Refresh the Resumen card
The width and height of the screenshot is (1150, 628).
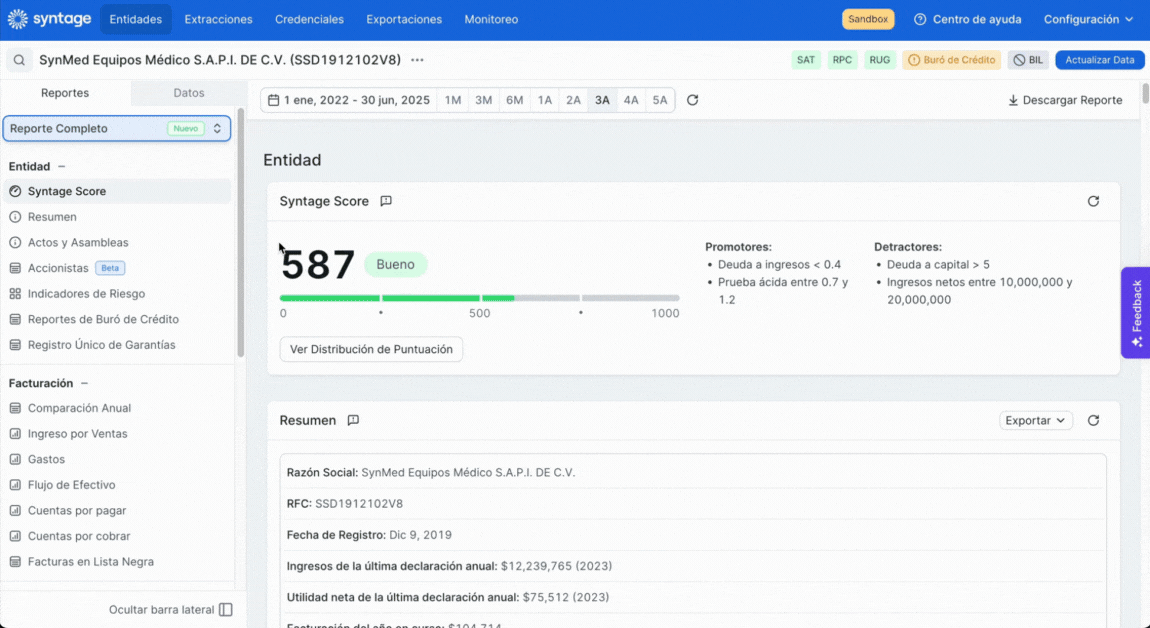coord(1094,420)
